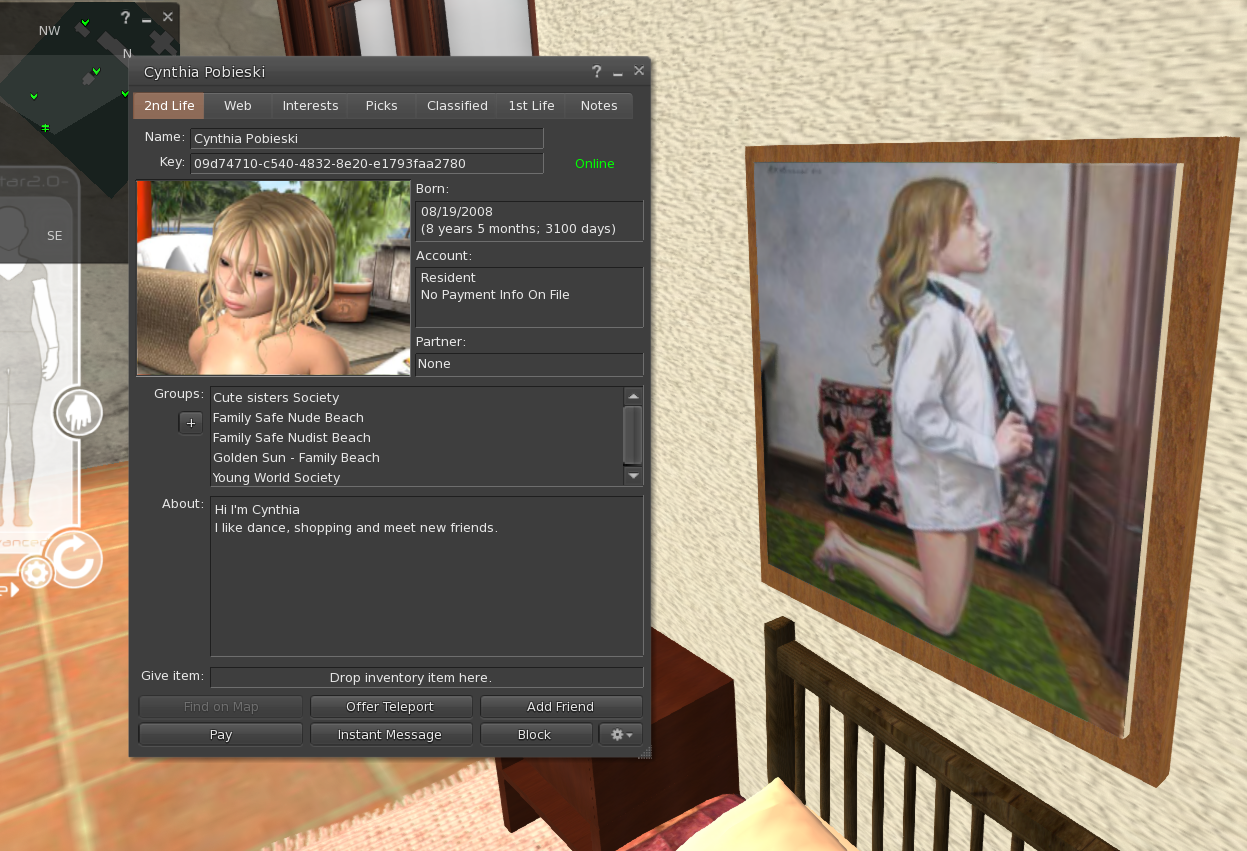Viewport: 1247px width, 851px height.
Task: Start an Instant Message
Action: pos(390,735)
